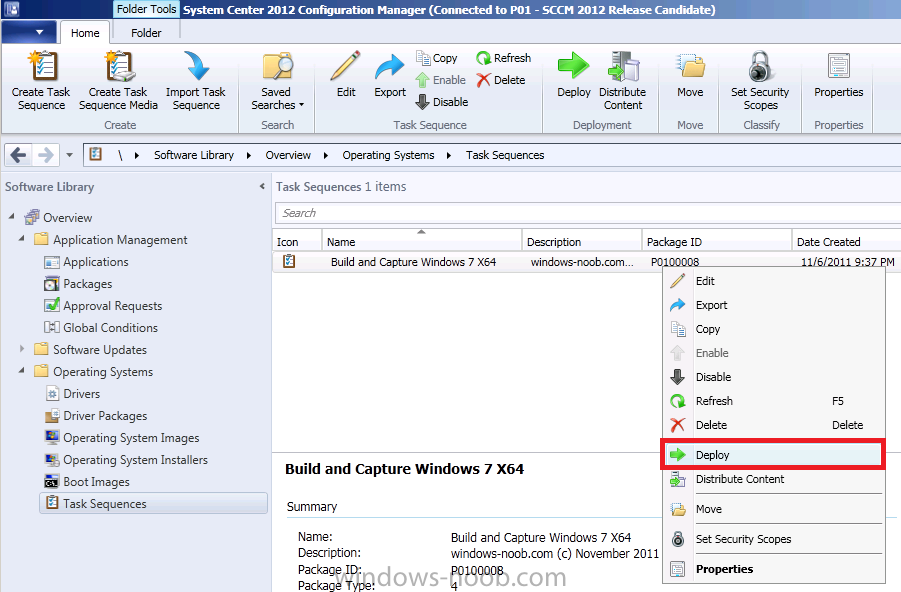Choose Refresh from the context menu
The height and width of the screenshot is (592, 901).
pyautogui.click(x=773, y=401)
